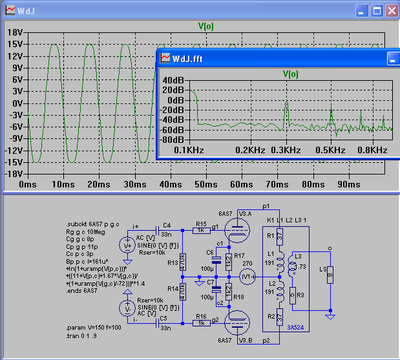Click the V+ voltage source symbol
Screen dimensions: 400x360
click(x=127, y=245)
